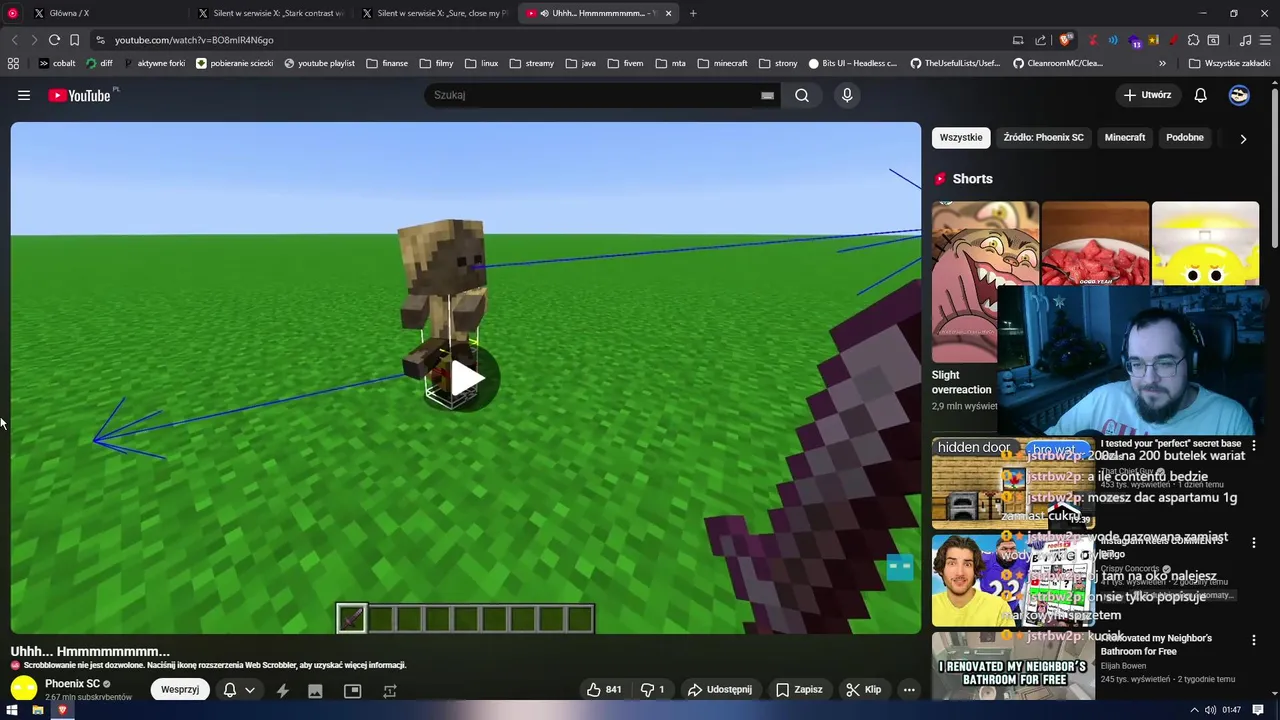
Task: Bookmark this page in browser toolbar
Action: pyautogui.click(x=74, y=40)
